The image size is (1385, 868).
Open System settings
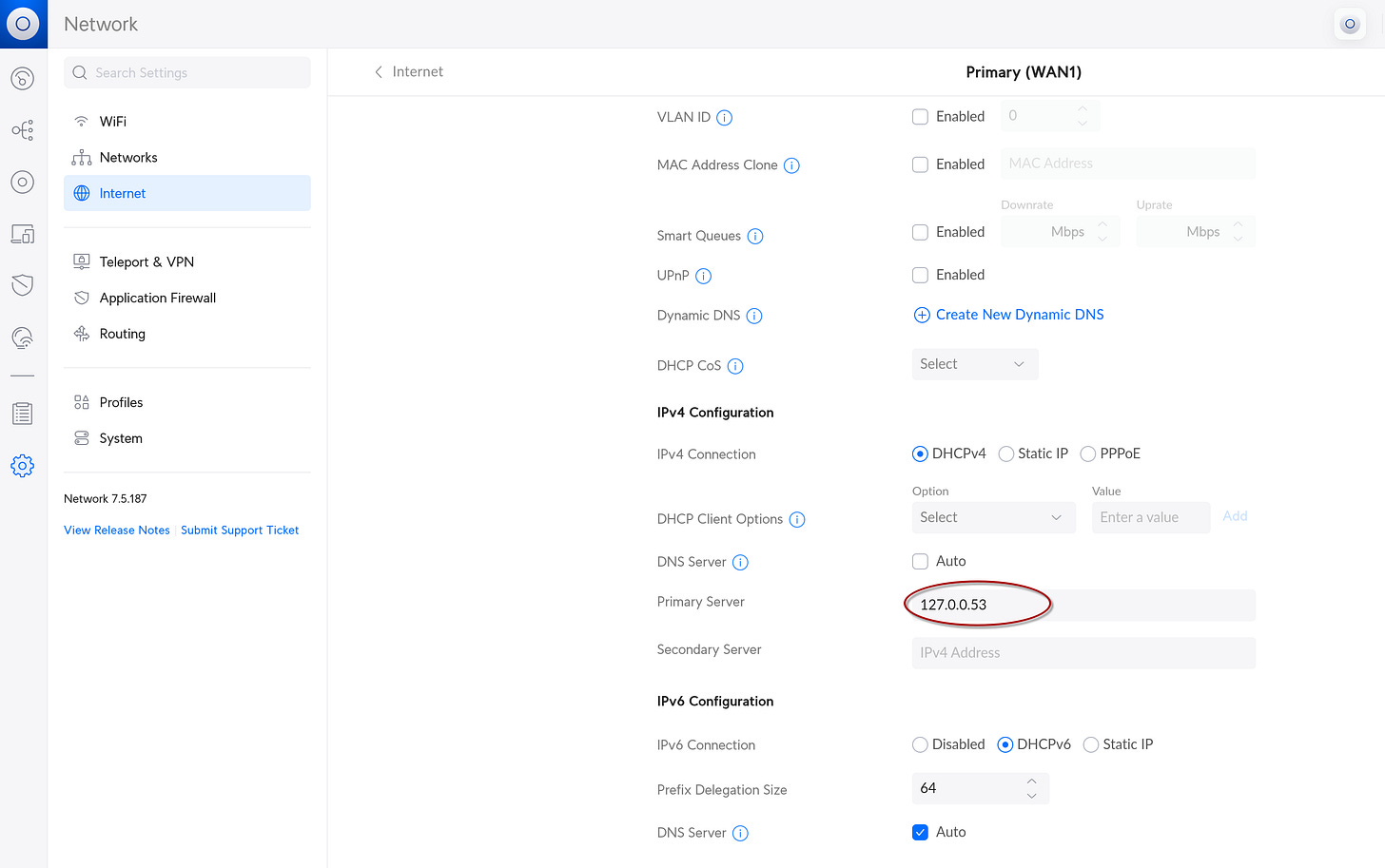[x=187, y=438]
